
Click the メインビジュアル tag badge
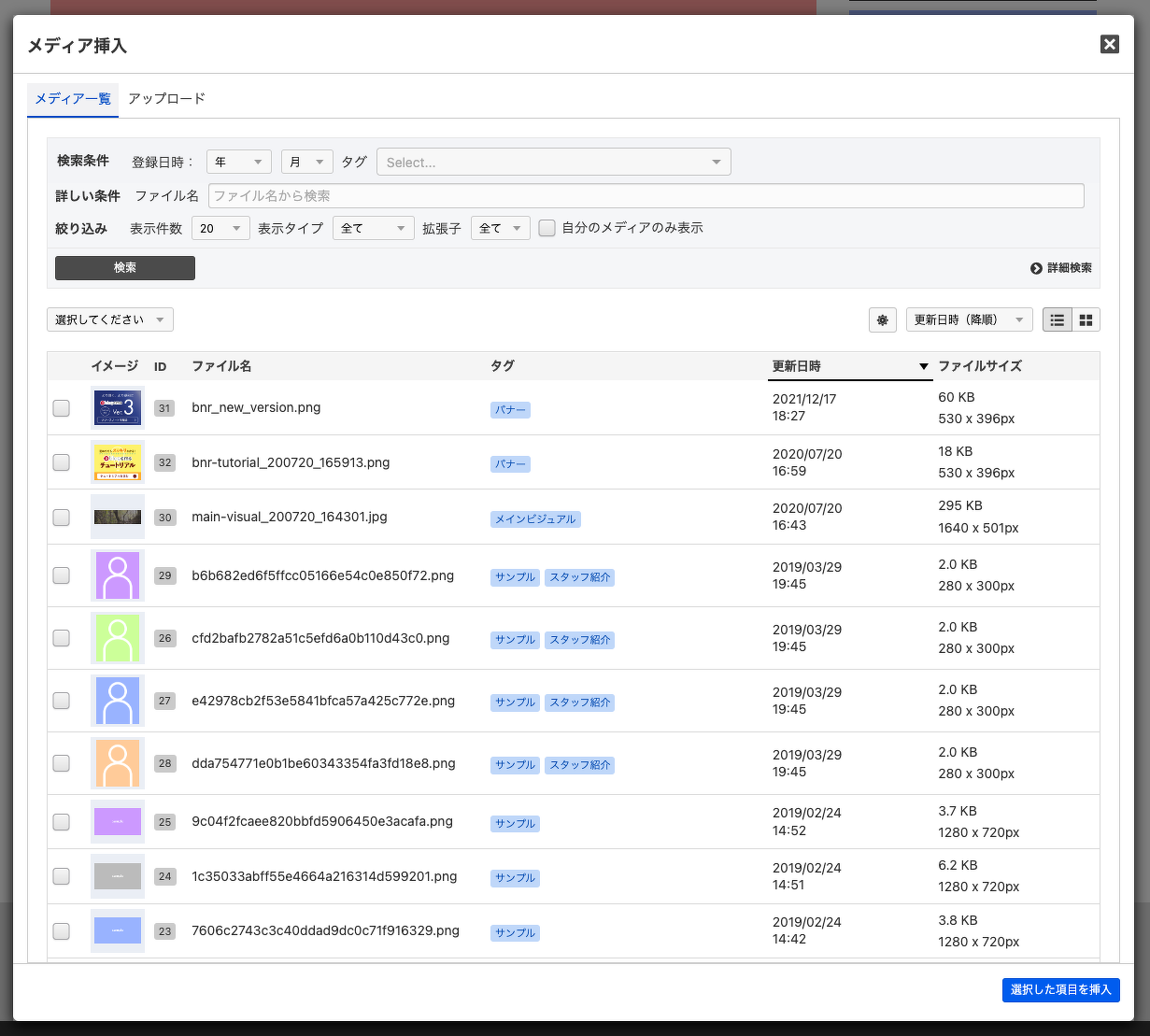535,518
